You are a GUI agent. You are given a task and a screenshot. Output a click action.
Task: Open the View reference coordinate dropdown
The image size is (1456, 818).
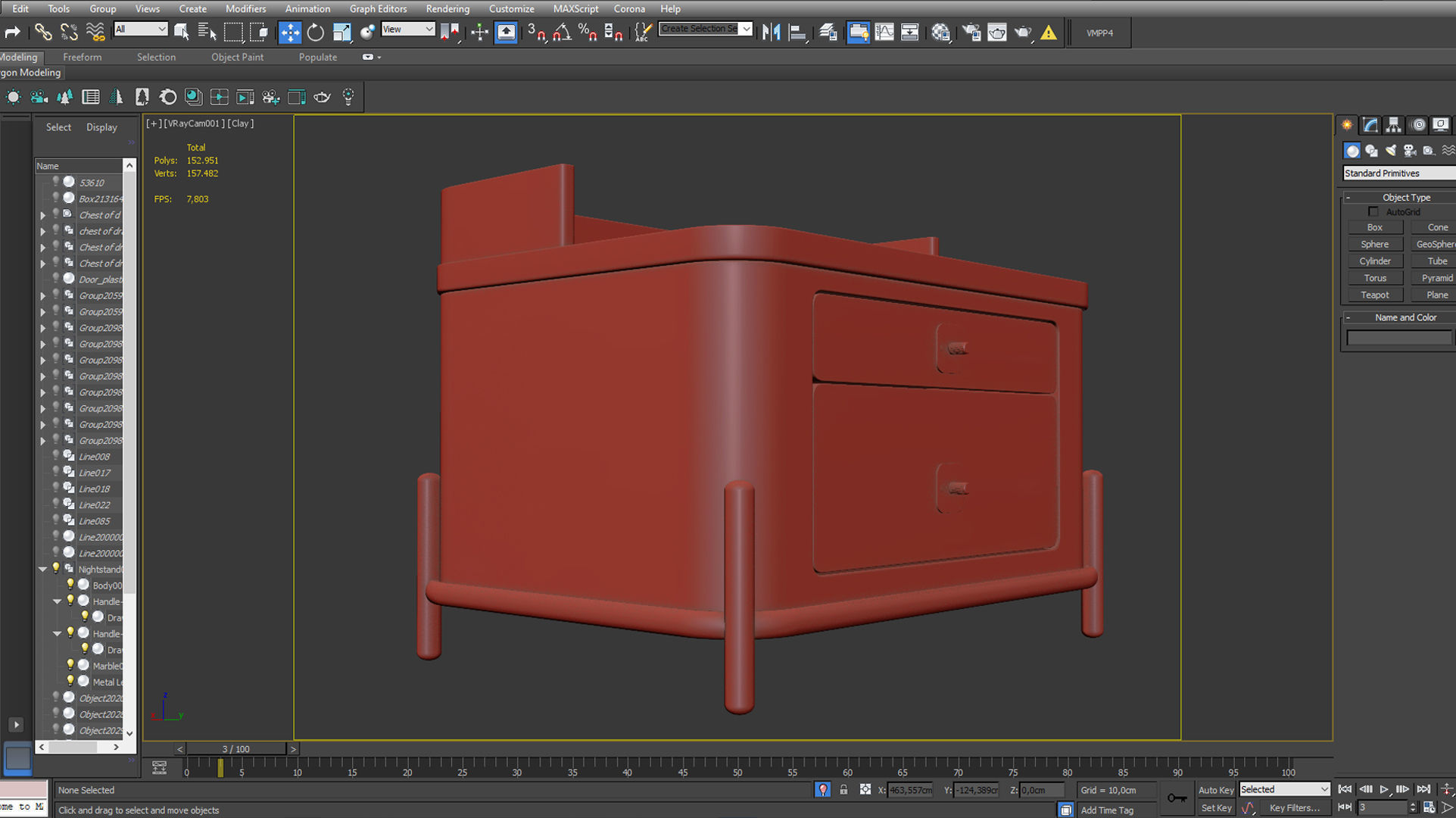408,29
